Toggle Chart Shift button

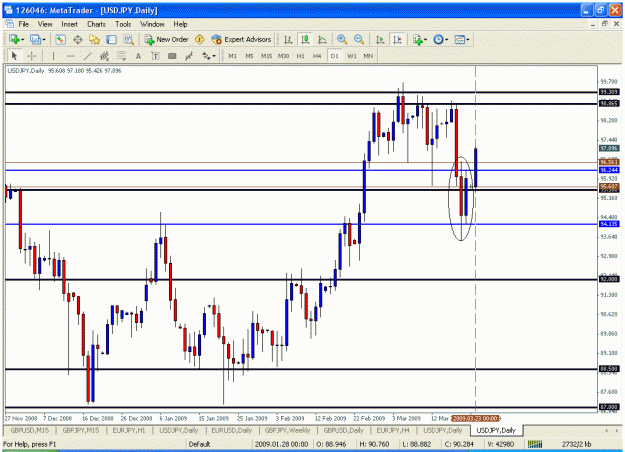tap(397, 39)
